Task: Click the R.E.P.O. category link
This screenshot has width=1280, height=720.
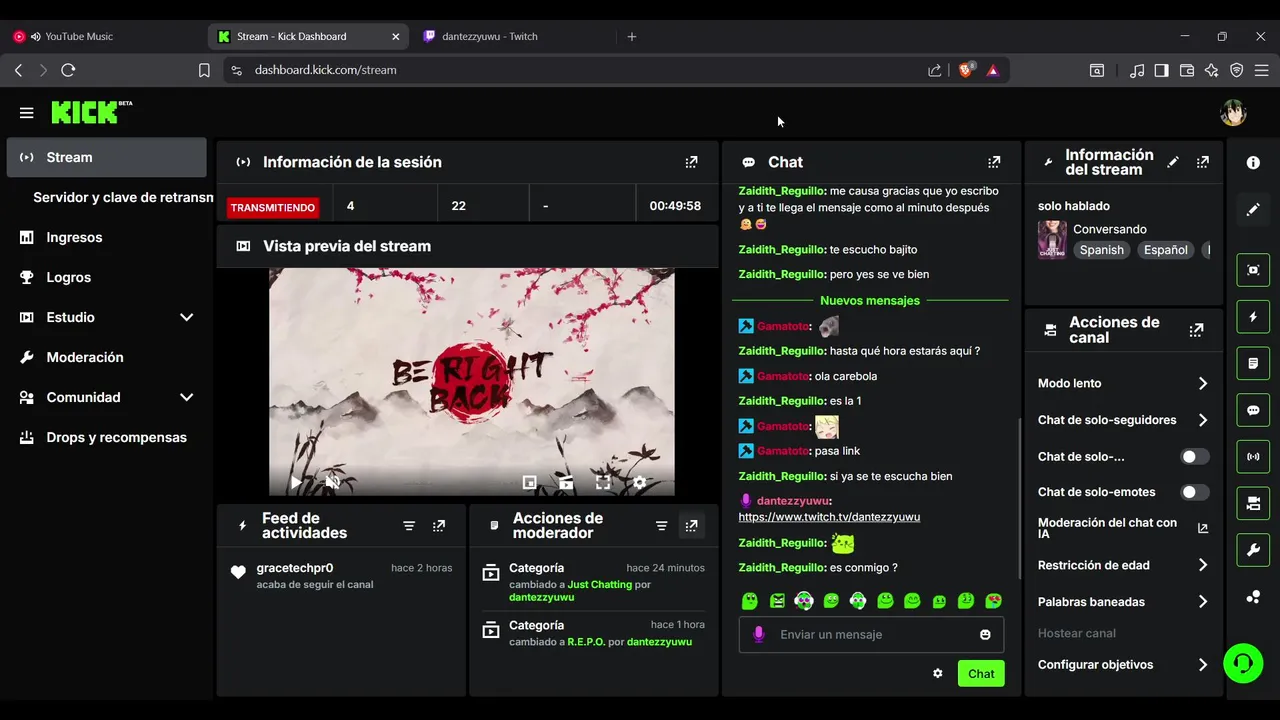Action: pyautogui.click(x=586, y=642)
